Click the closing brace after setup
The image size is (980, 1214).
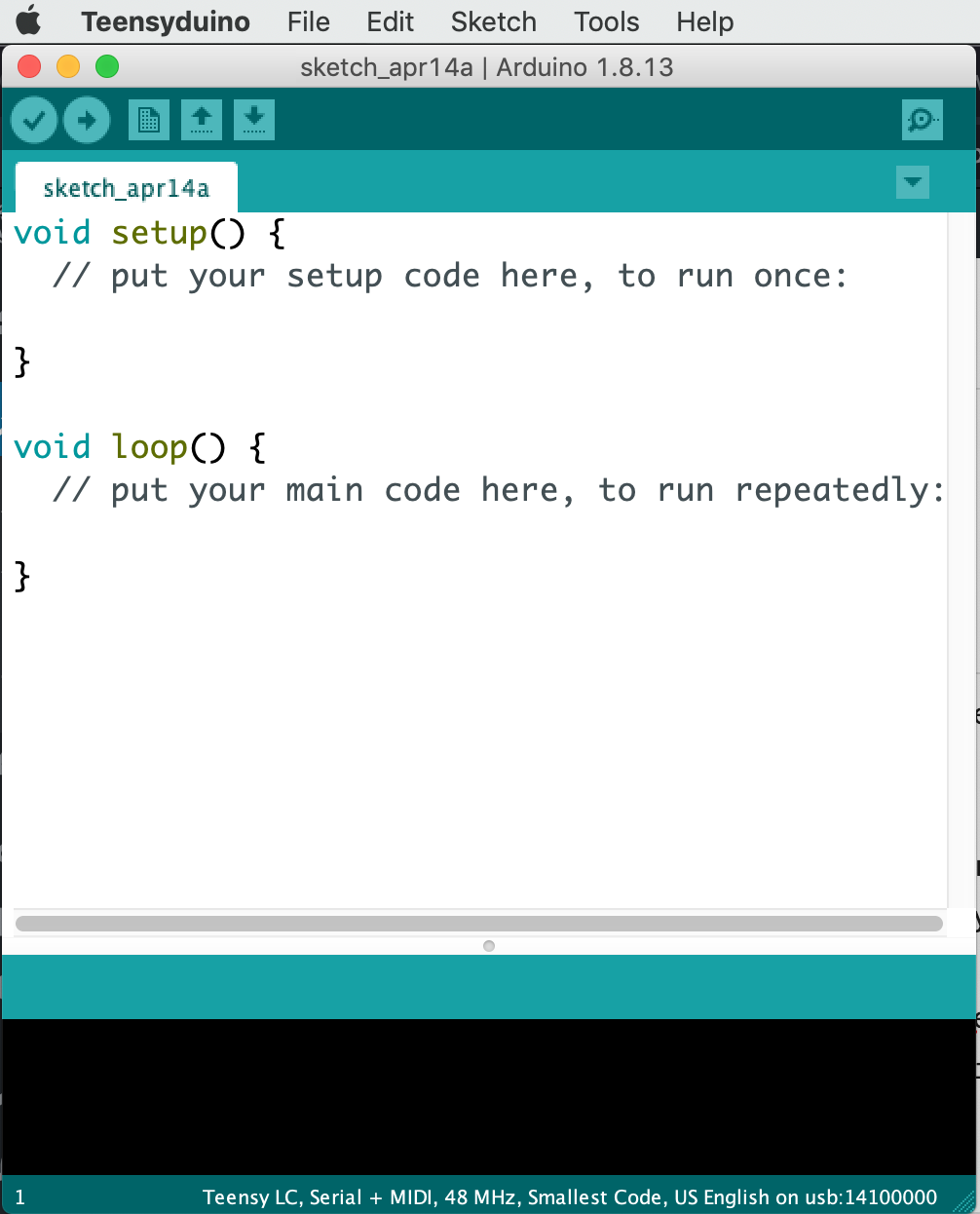pyautogui.click(x=22, y=362)
